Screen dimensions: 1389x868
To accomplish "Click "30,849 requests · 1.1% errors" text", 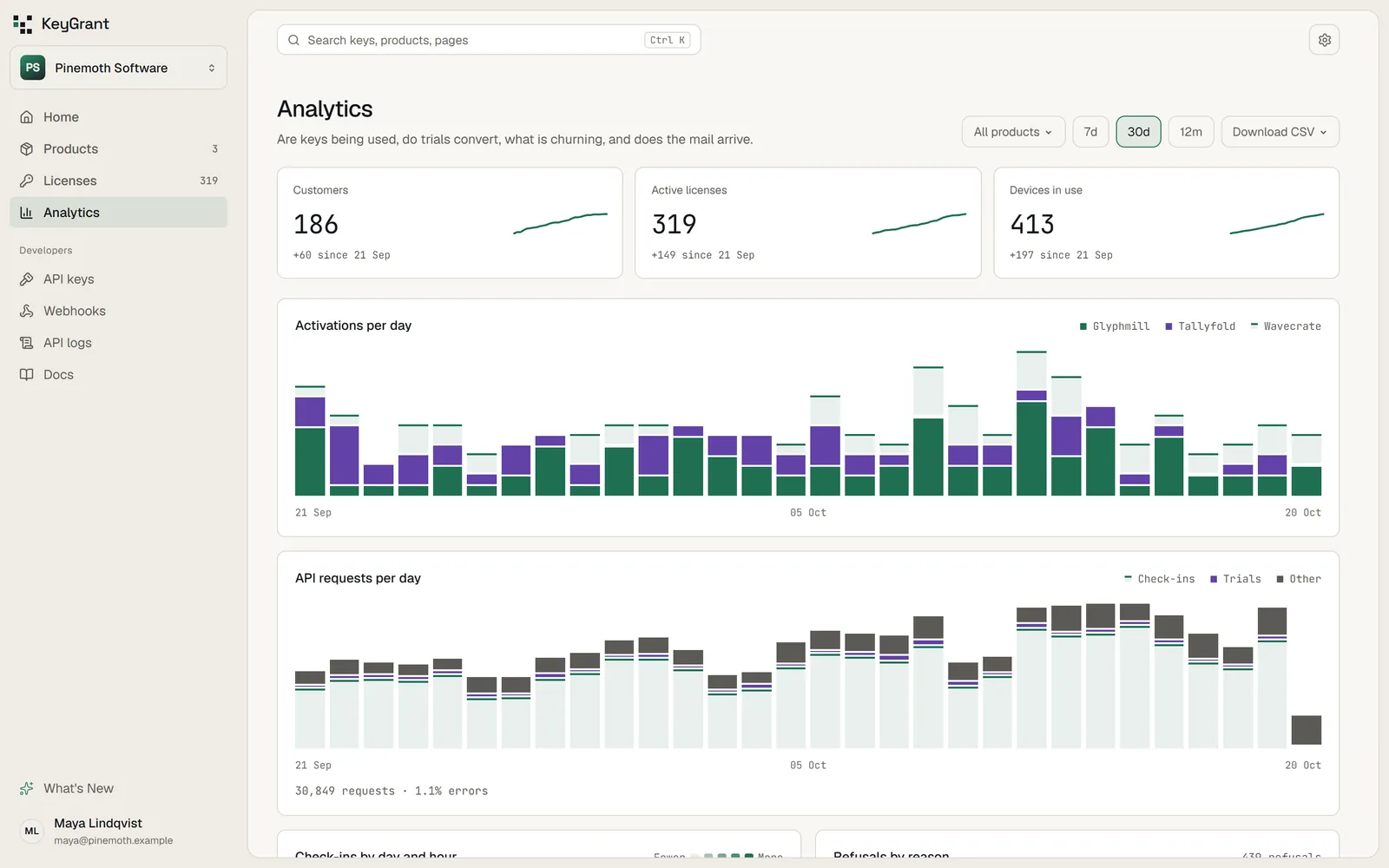I will [x=392, y=791].
